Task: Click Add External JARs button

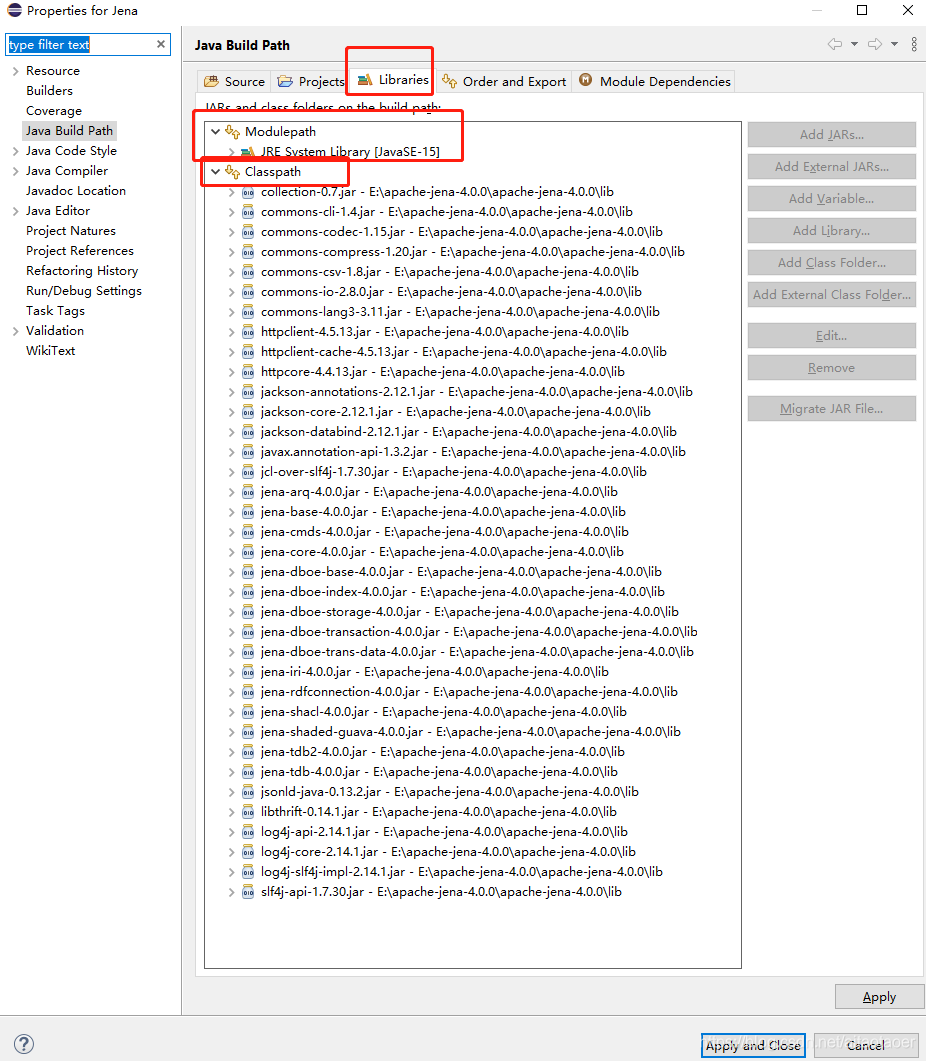Action: [x=831, y=166]
